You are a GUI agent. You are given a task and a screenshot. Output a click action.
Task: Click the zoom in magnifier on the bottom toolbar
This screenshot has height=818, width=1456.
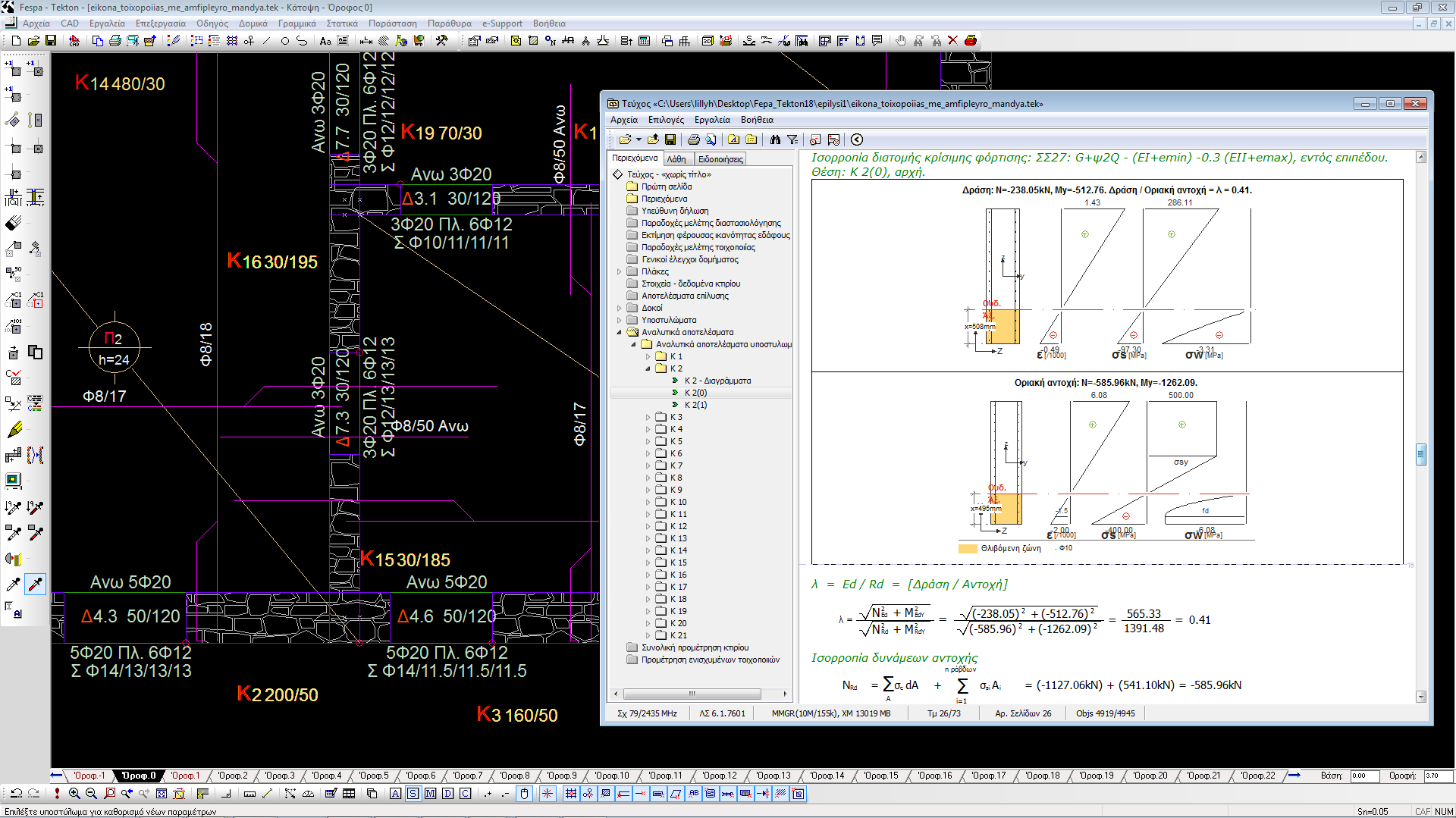click(x=74, y=794)
